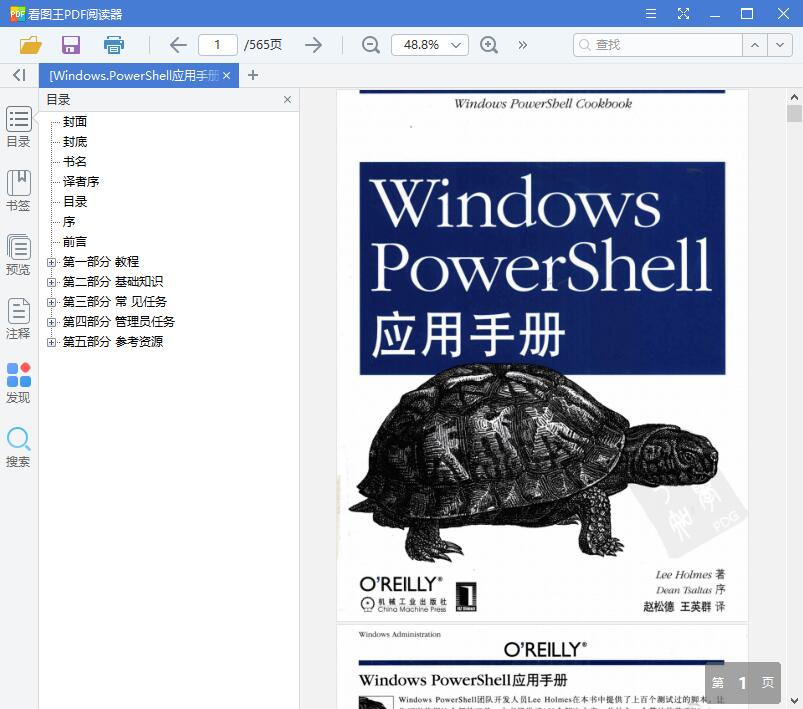
Task: Zoom out with the minus magnifier
Action: coord(370,45)
